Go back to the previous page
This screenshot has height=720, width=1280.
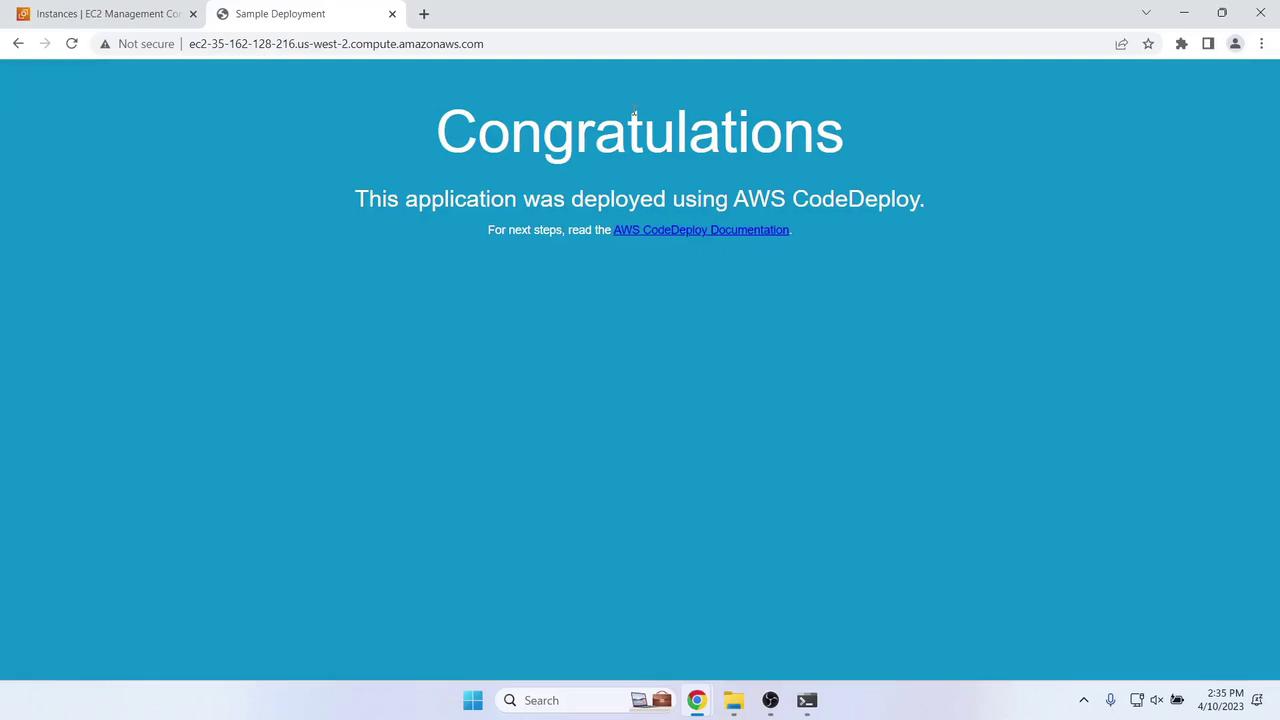(18, 44)
